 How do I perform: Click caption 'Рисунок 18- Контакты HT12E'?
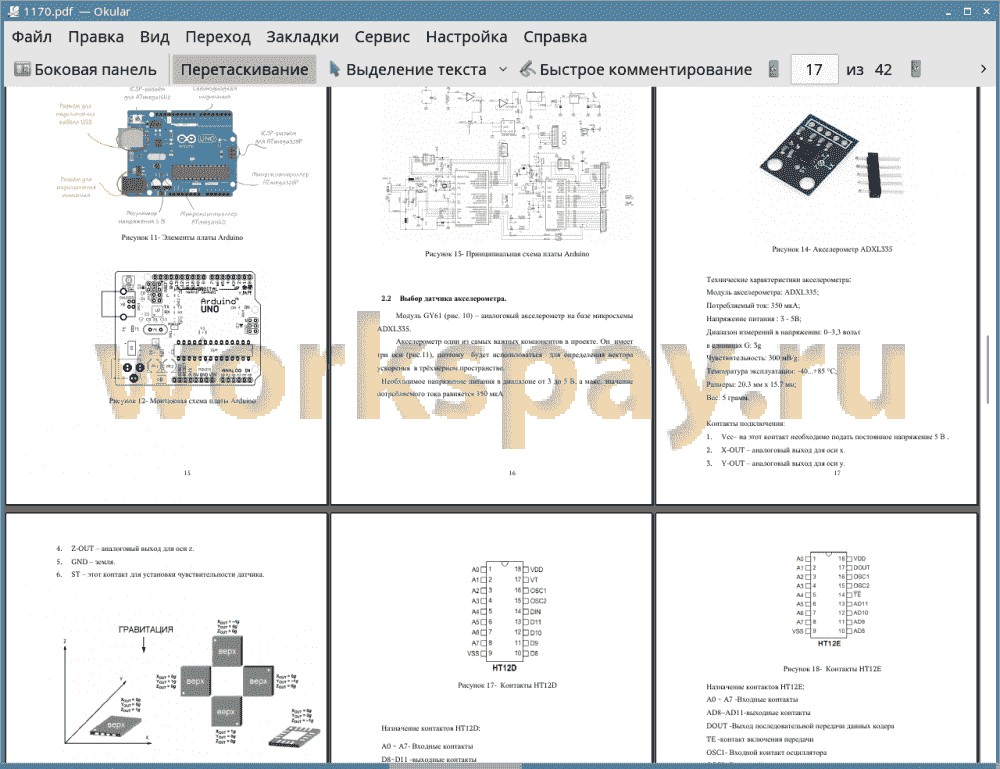[x=832, y=669]
